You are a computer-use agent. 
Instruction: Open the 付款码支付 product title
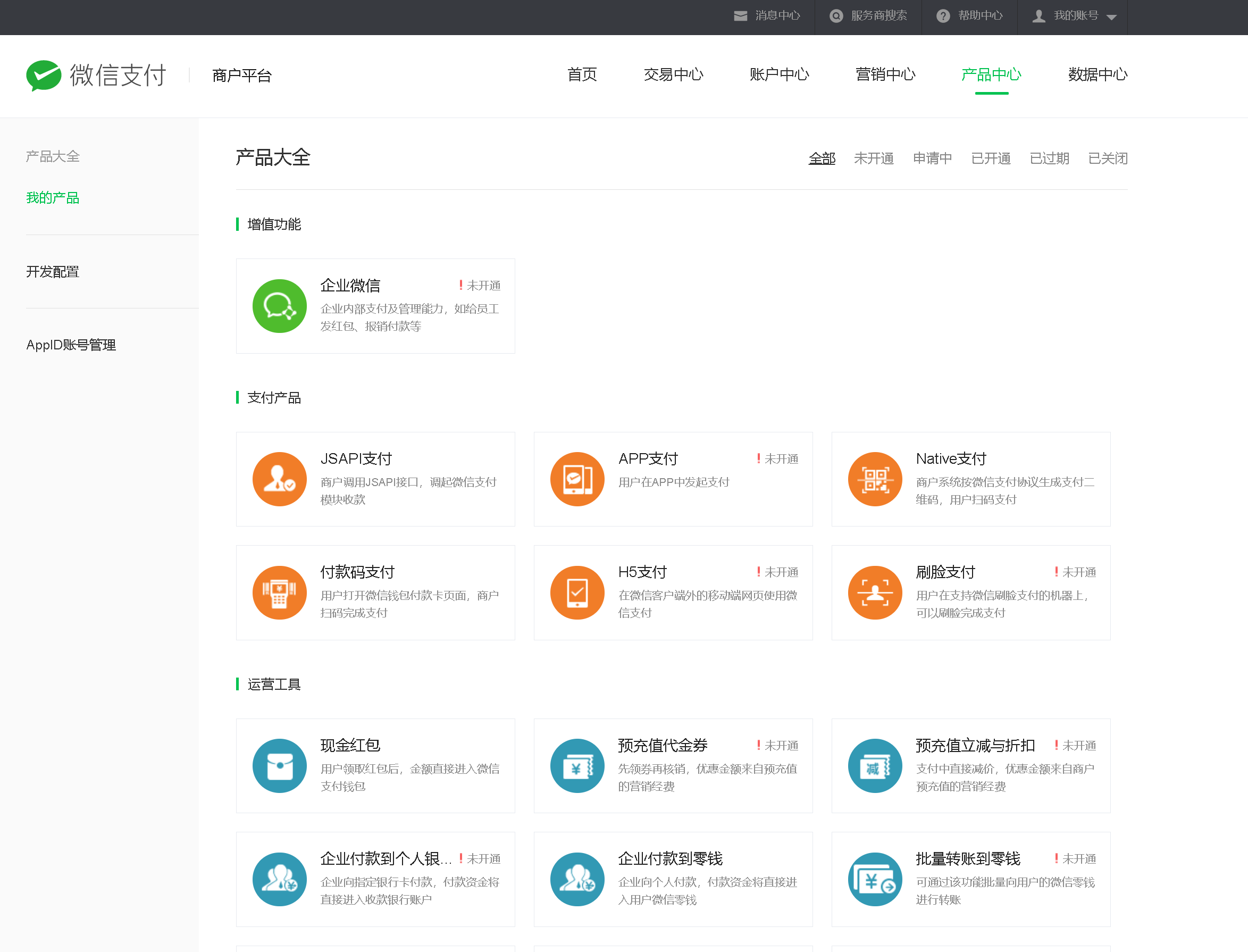pyautogui.click(x=357, y=572)
